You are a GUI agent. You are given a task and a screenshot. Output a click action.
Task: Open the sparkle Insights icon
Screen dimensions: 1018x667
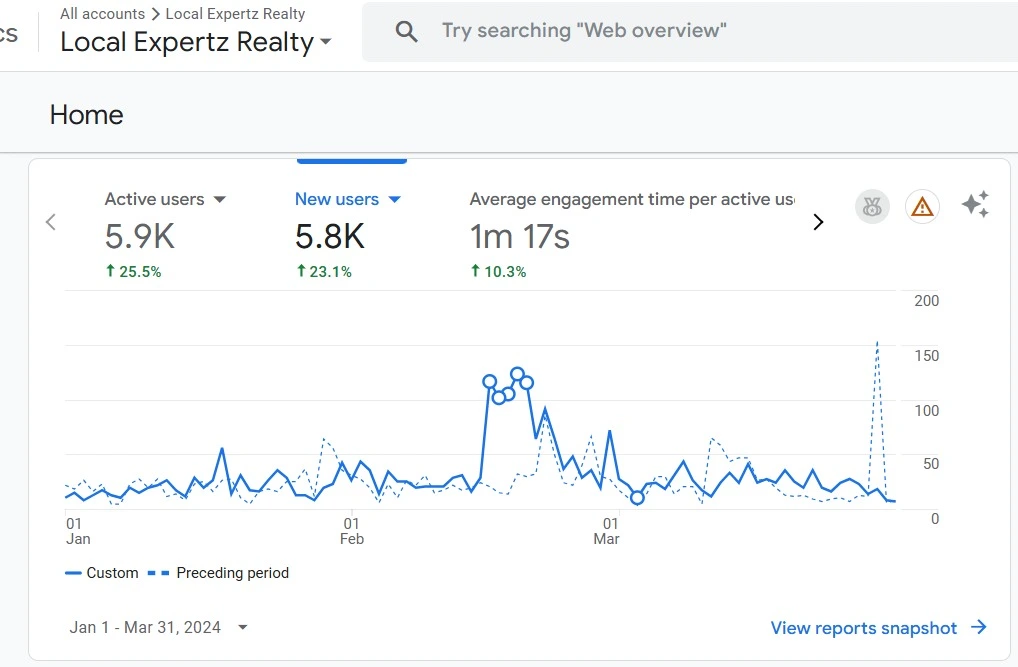975,205
